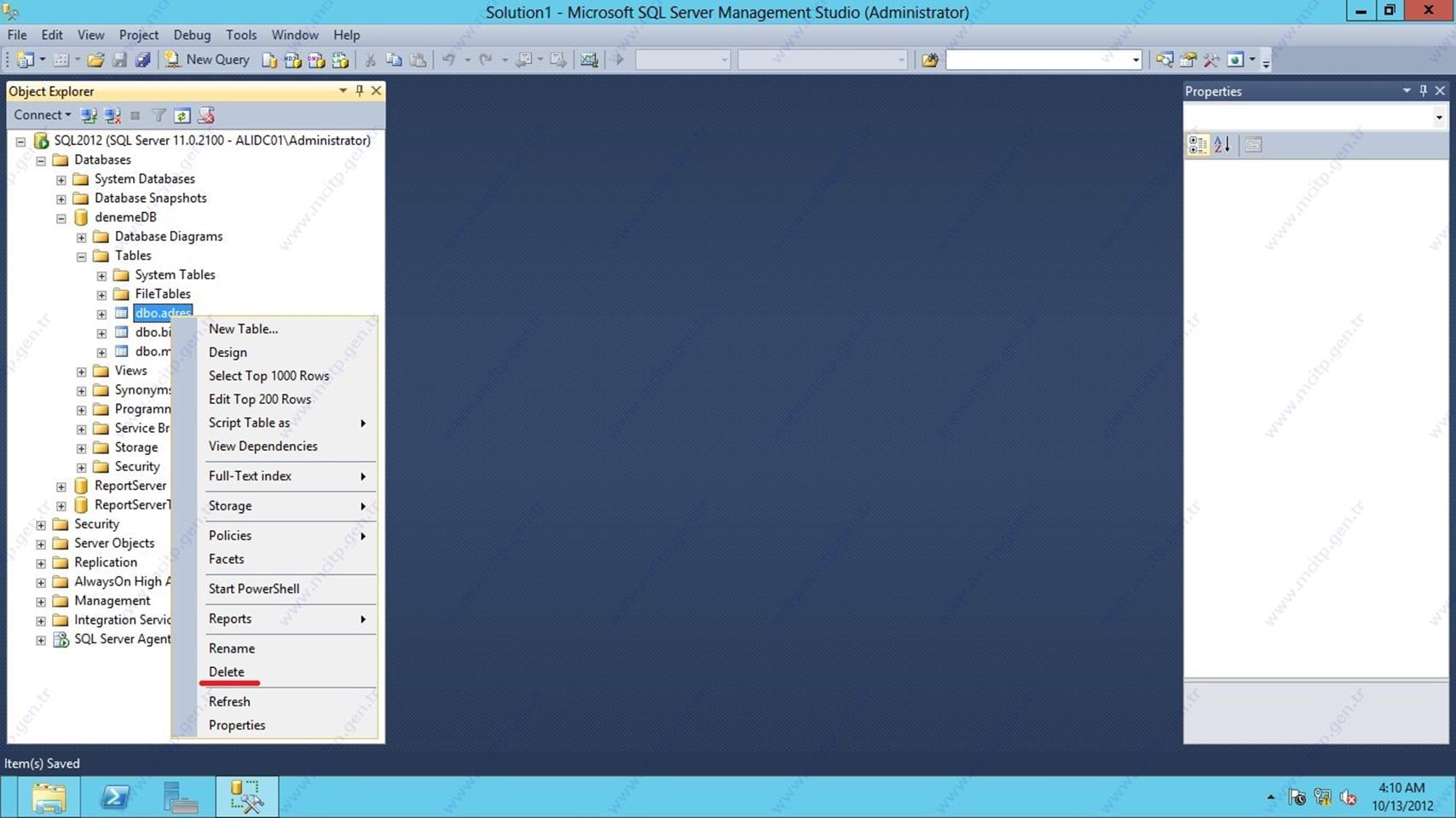Click the Save All icon

point(142,60)
